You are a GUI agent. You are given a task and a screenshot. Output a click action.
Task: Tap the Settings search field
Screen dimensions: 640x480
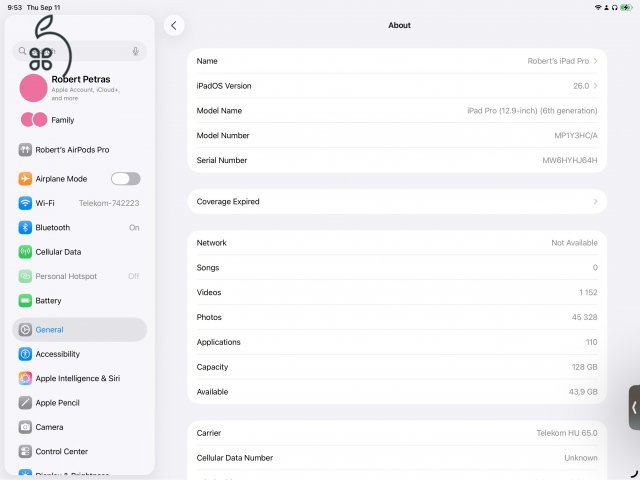click(80, 51)
